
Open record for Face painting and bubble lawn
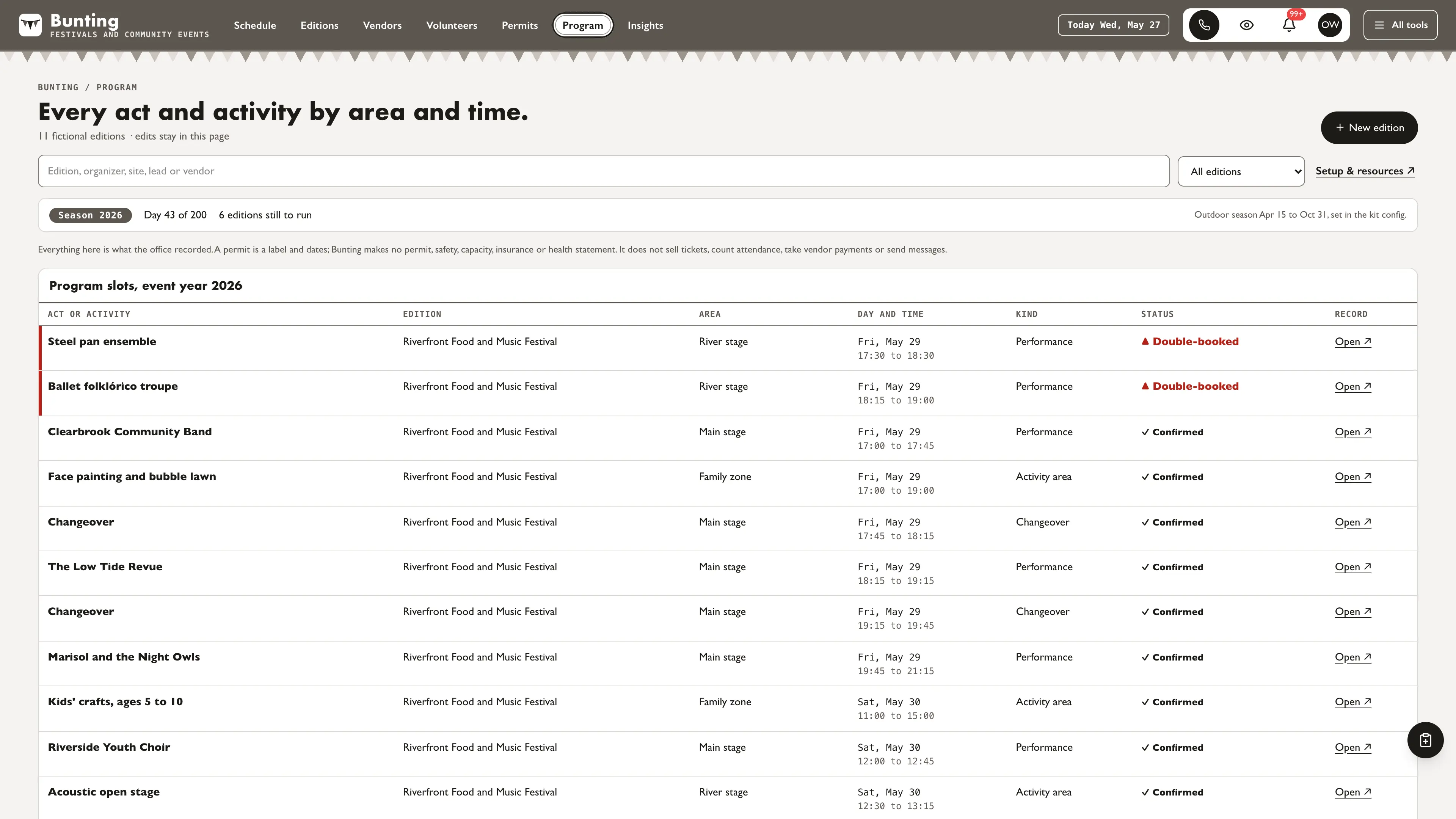coord(1352,477)
